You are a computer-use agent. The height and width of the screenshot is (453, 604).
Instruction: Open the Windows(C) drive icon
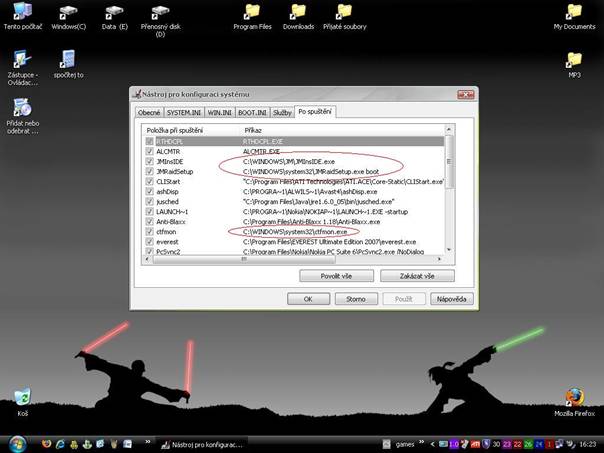coord(69,12)
